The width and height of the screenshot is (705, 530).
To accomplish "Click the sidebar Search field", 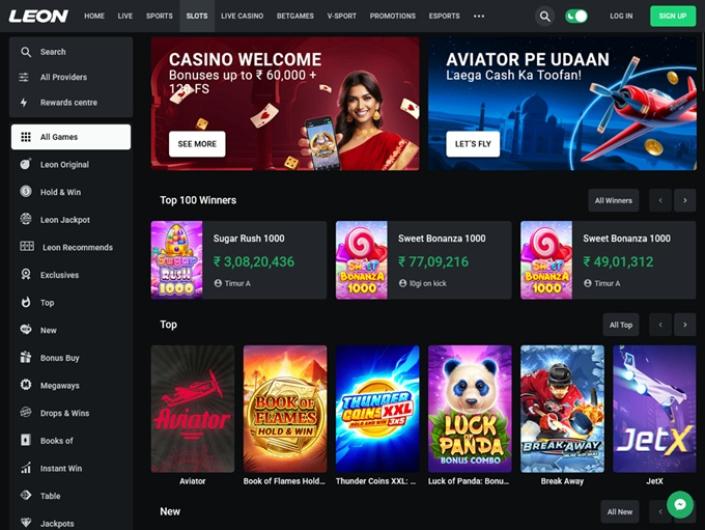I will click(x=71, y=52).
